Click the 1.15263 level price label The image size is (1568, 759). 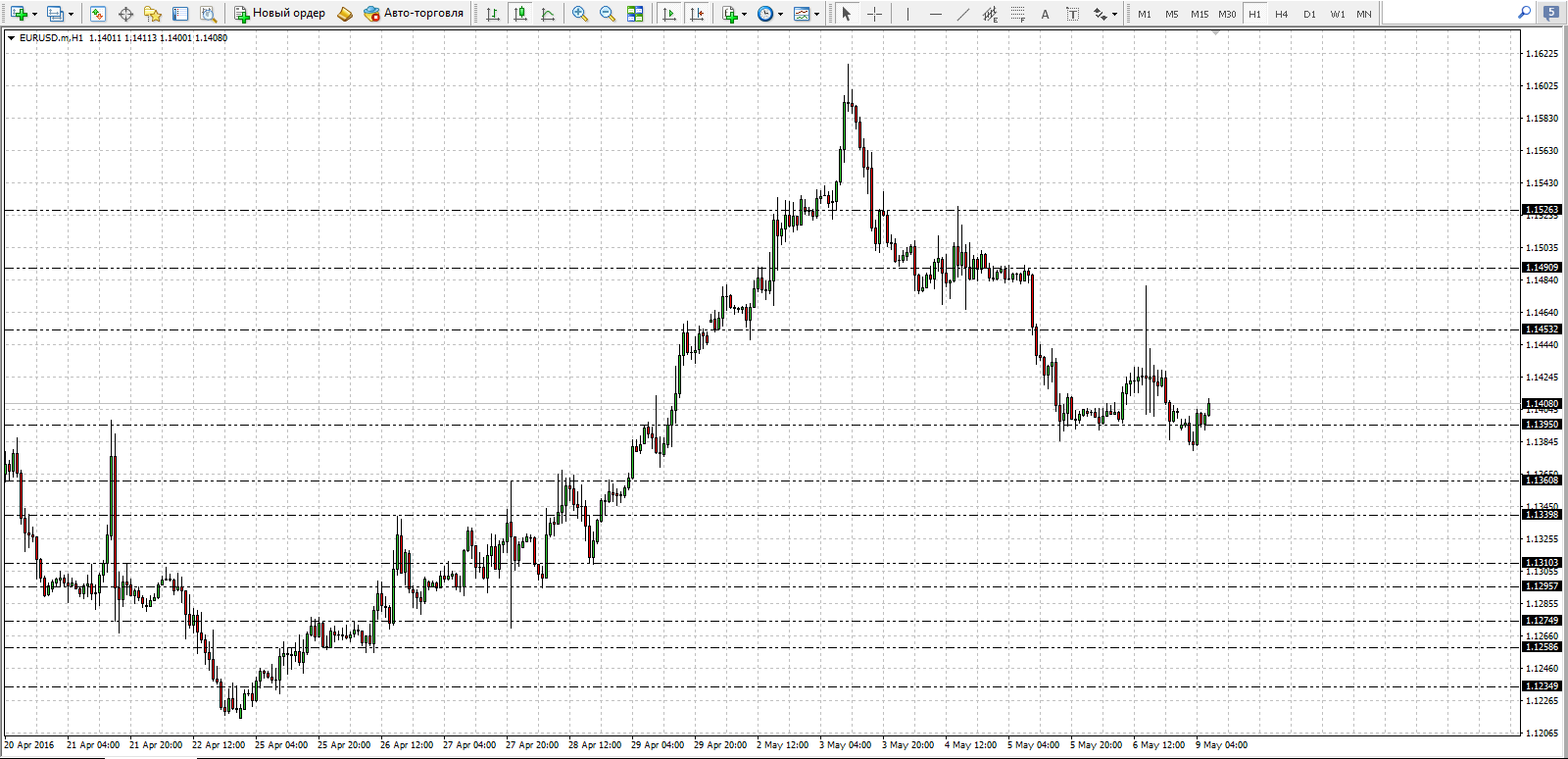(1542, 210)
